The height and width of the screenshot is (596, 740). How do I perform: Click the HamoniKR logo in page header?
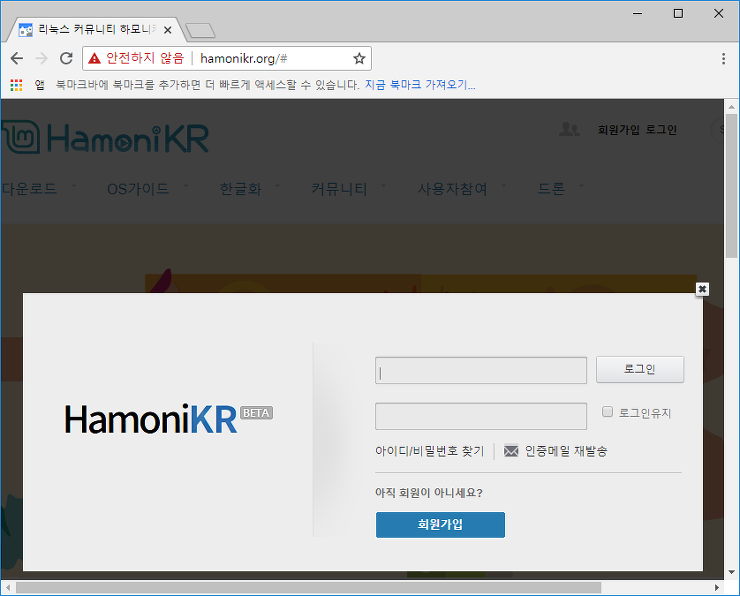[x=105, y=137]
